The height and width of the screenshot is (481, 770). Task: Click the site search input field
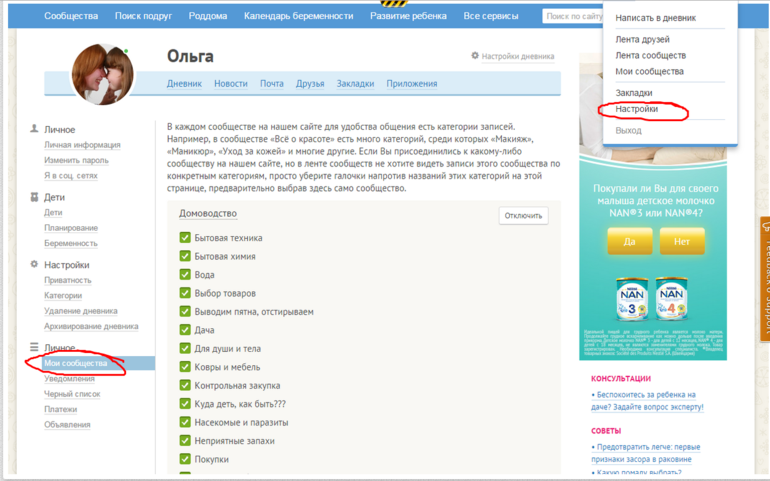(572, 16)
